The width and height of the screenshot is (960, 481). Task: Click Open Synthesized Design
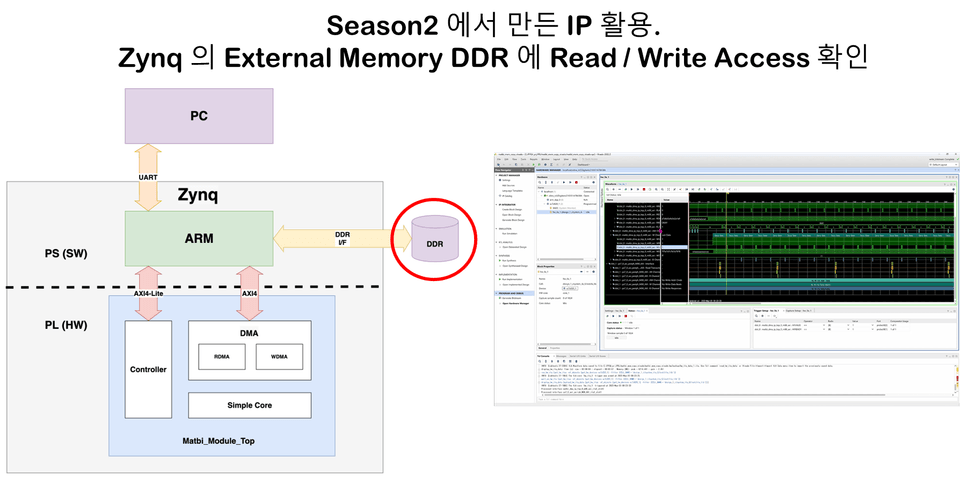pyautogui.click(x=515, y=266)
